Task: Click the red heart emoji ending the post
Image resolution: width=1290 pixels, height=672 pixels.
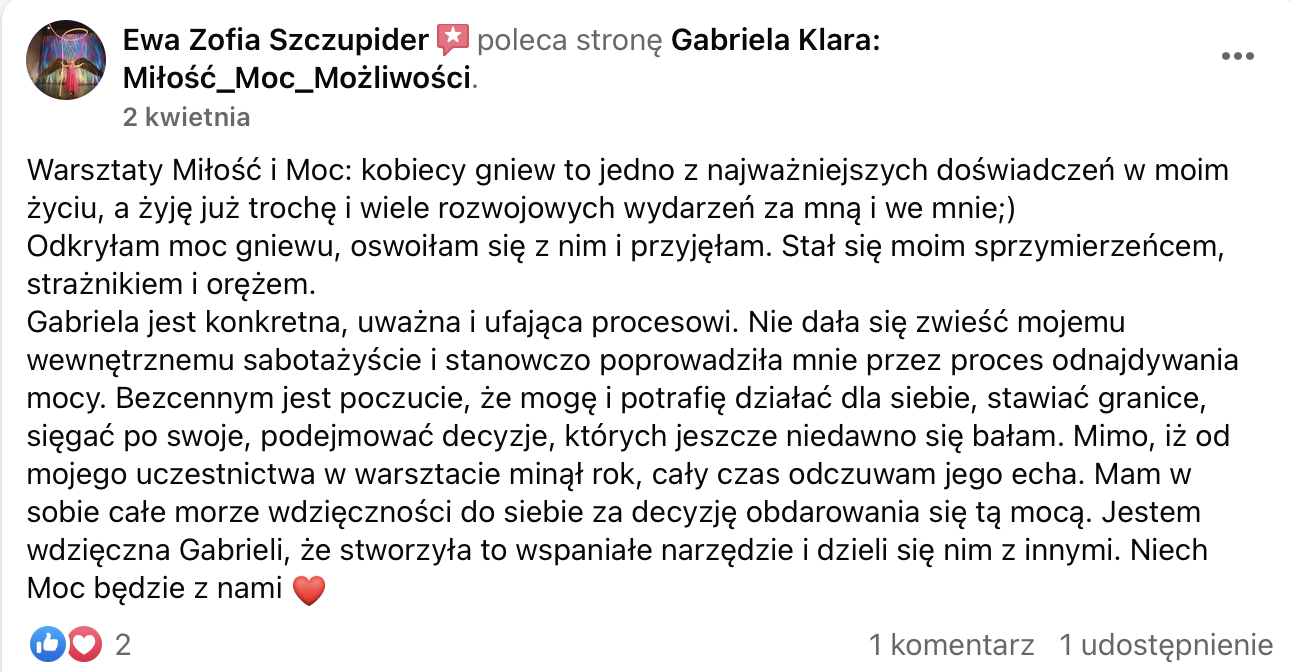Action: pos(310,592)
